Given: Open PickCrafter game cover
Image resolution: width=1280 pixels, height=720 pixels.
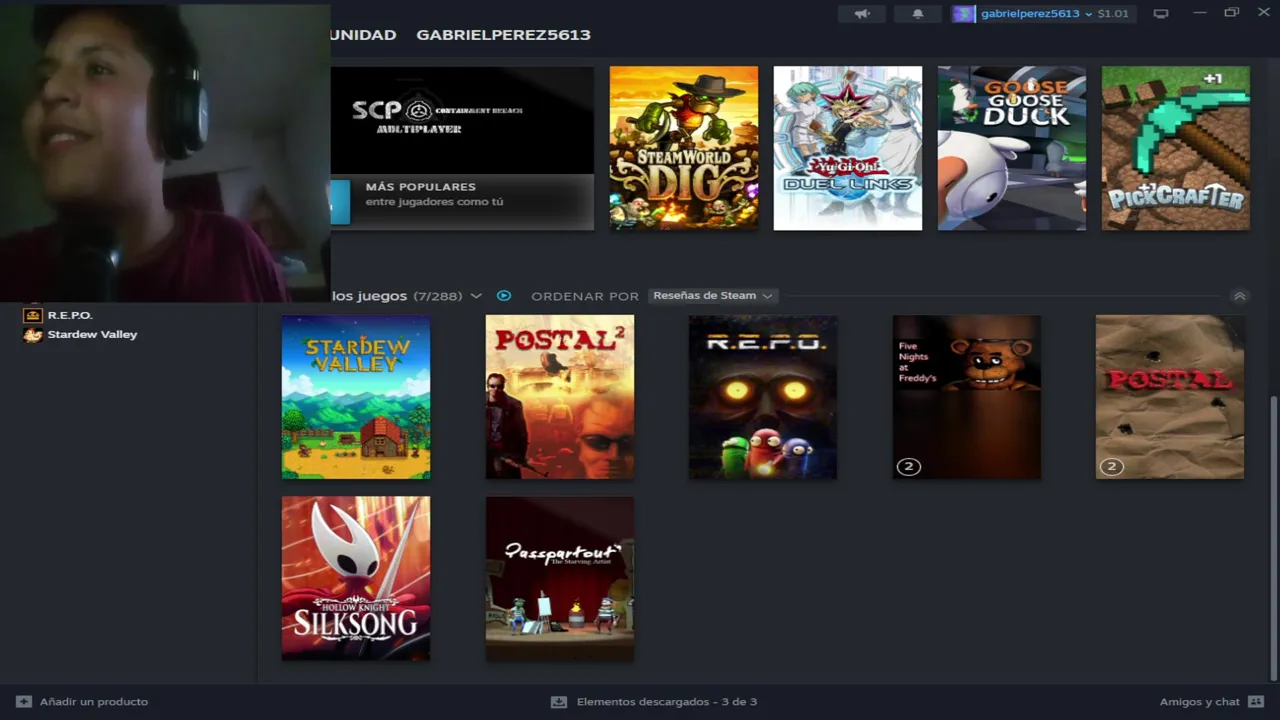Looking at the screenshot, I should coord(1176,148).
